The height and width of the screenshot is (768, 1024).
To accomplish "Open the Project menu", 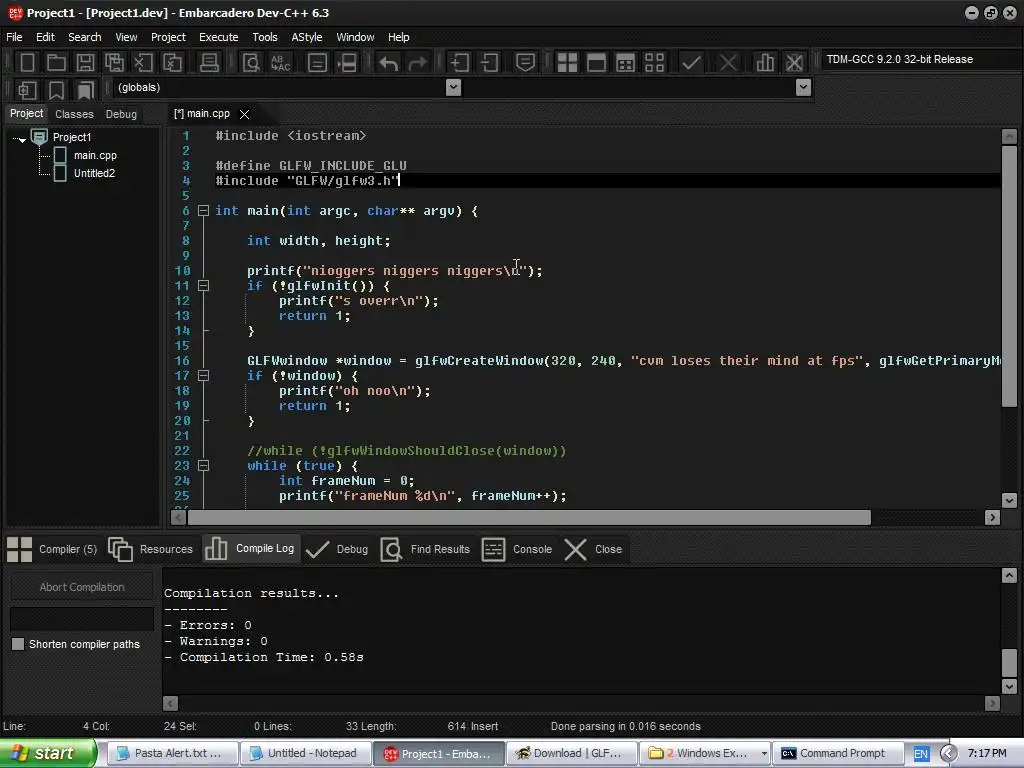I will [x=168, y=37].
